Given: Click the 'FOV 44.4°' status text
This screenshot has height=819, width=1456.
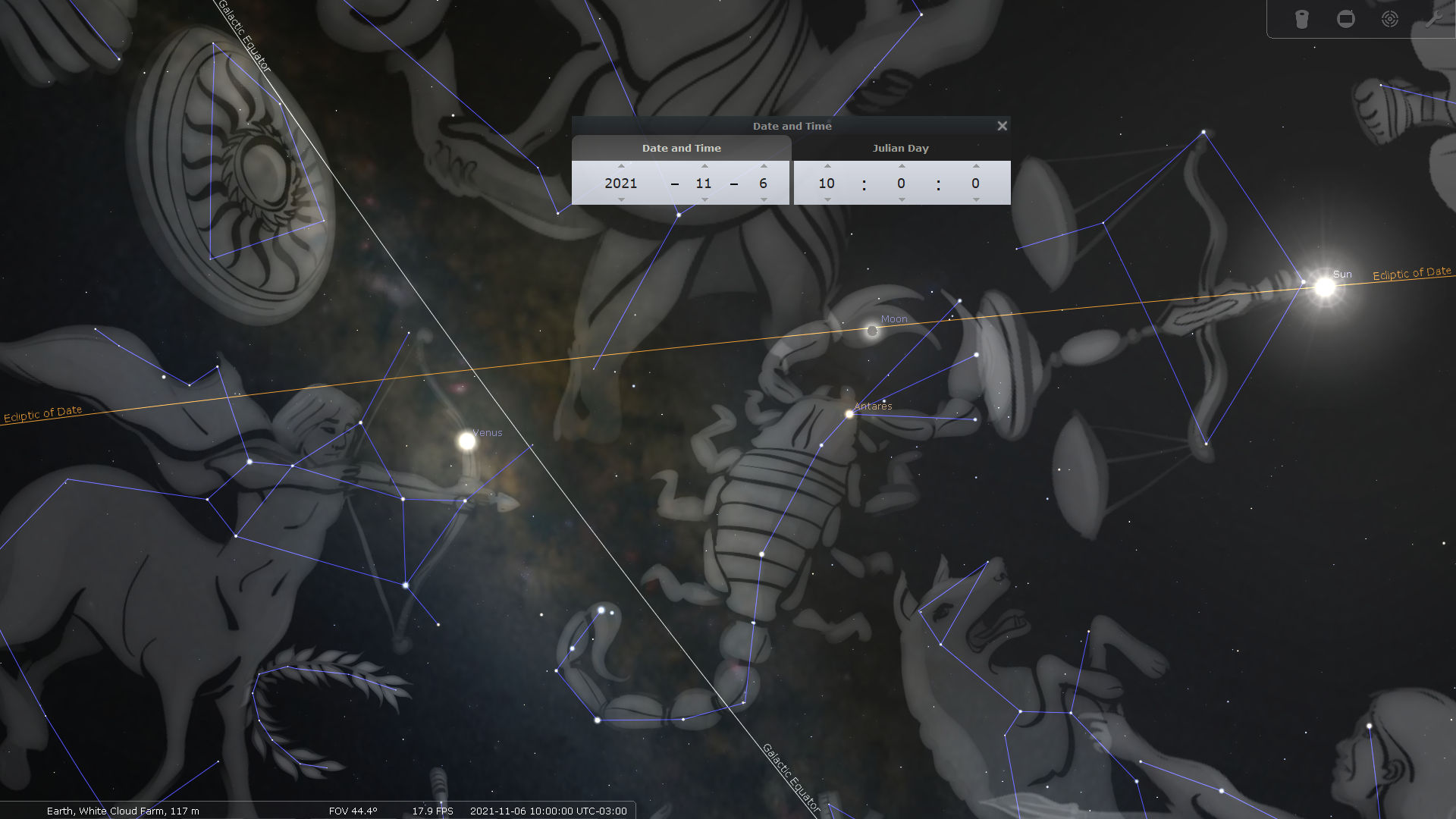Looking at the screenshot, I should pos(353,811).
